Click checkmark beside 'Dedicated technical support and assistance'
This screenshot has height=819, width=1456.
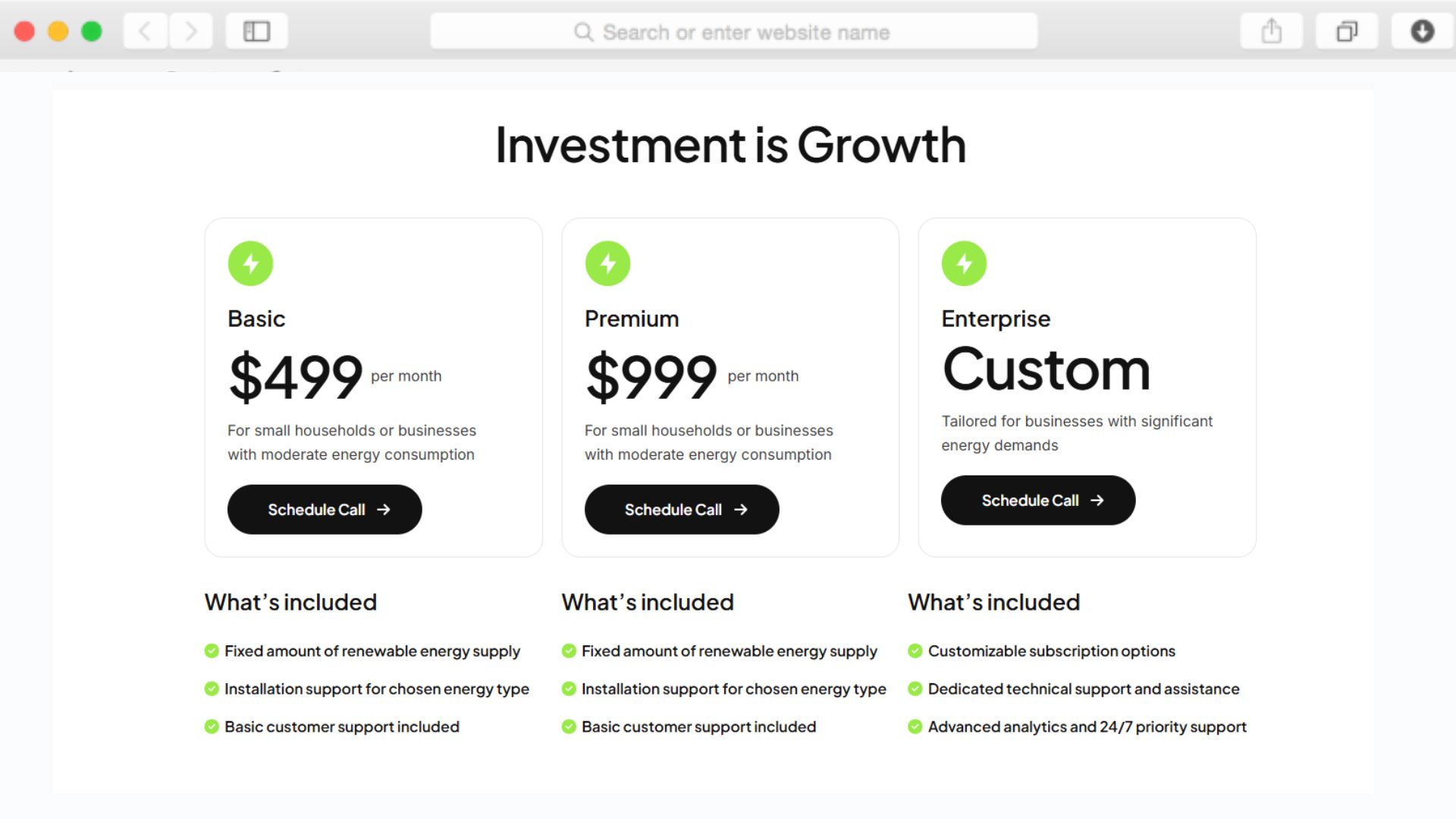point(915,689)
